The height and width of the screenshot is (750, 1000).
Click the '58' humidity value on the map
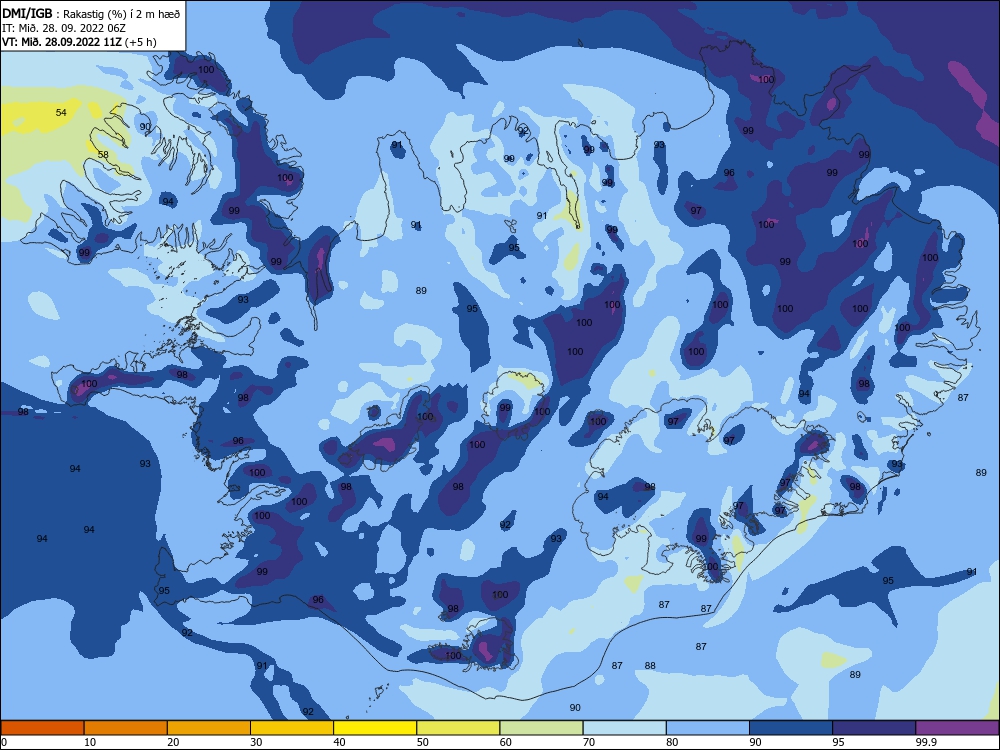[x=103, y=154]
